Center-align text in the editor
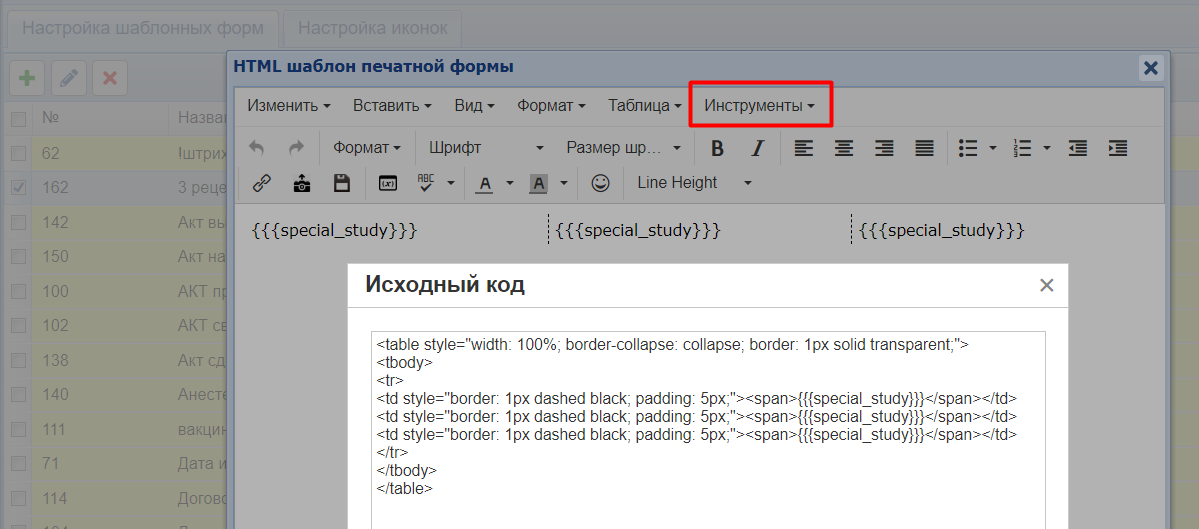Viewport: 1199px width, 529px height. 844,148
